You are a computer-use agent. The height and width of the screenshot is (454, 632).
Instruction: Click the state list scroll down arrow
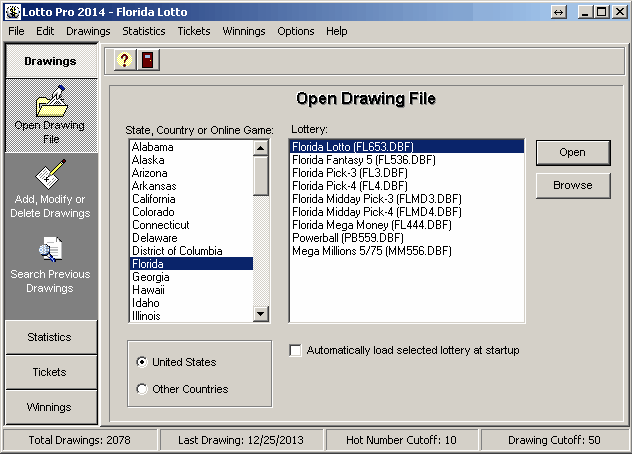(261, 314)
